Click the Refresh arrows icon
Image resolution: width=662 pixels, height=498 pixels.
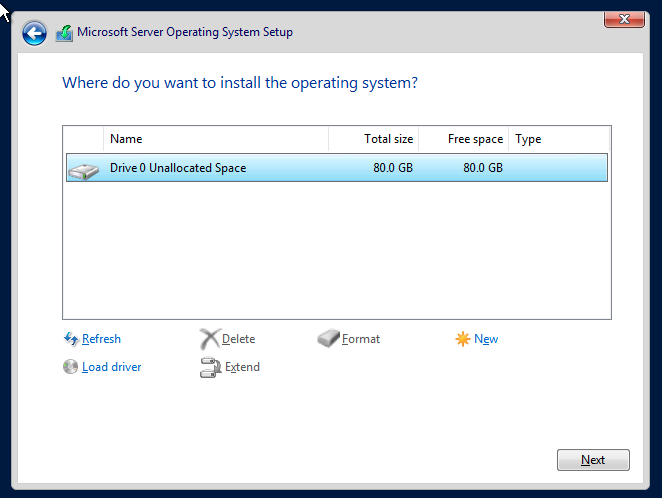(71, 339)
